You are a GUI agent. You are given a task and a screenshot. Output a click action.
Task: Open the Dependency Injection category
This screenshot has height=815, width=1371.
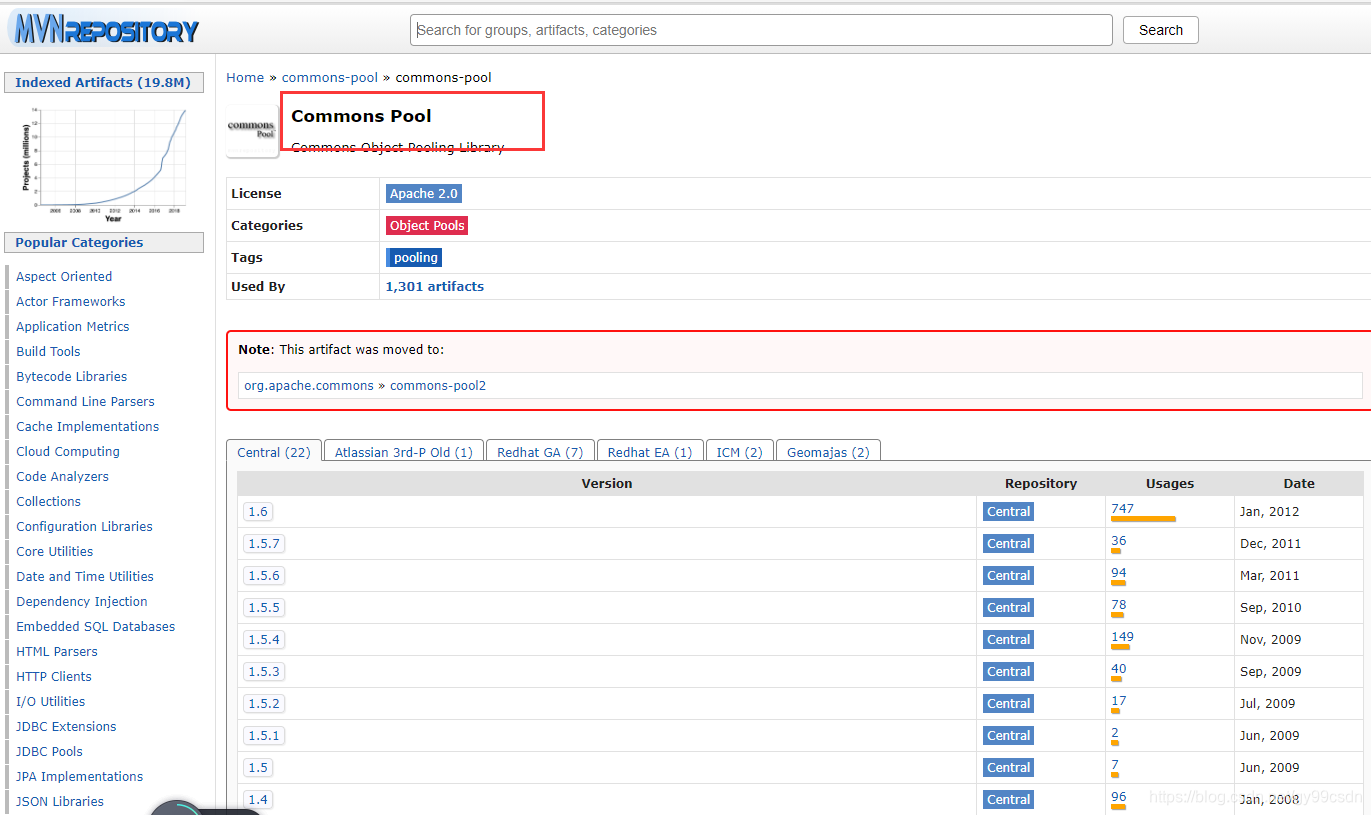(82, 601)
